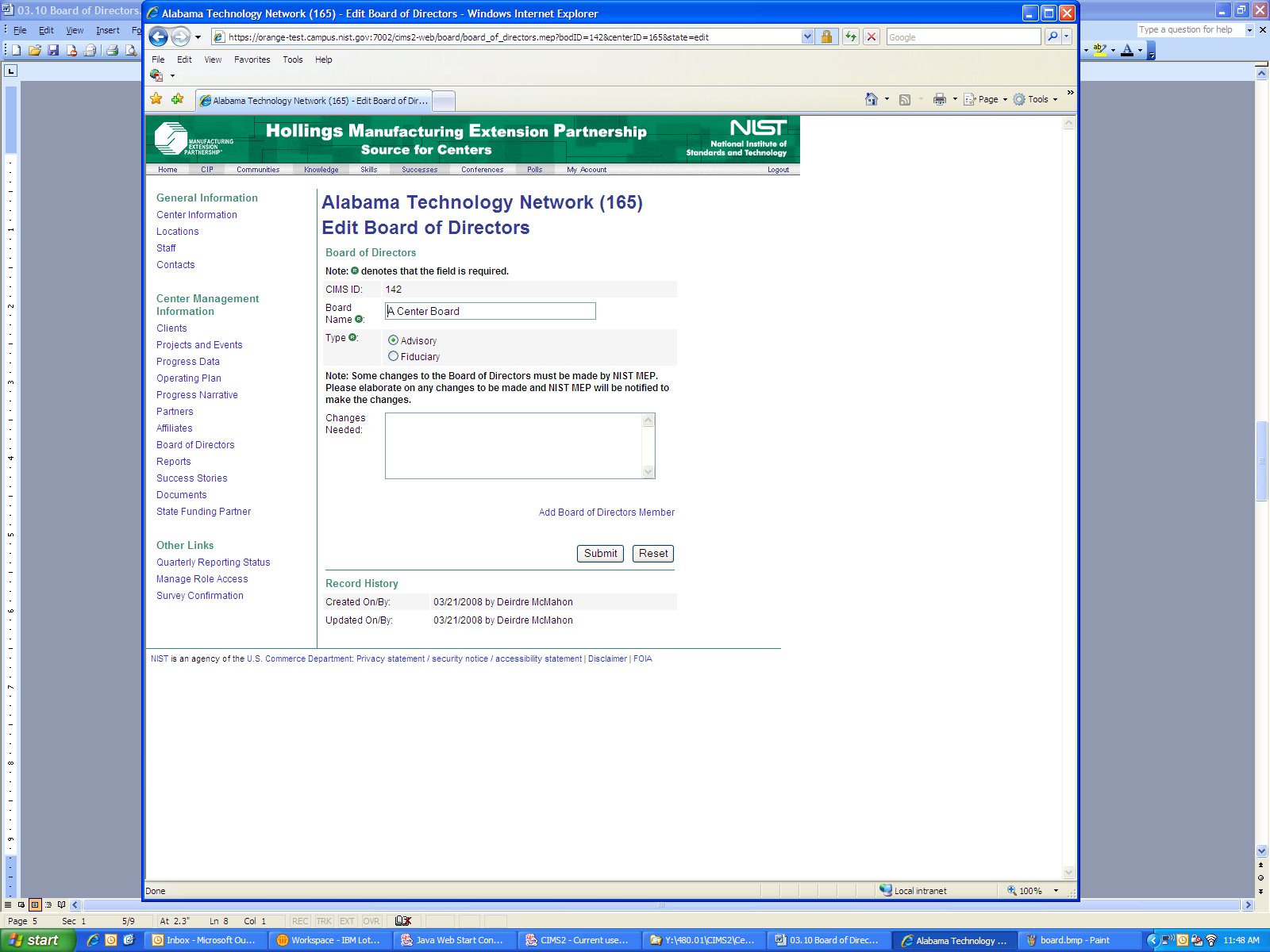Toggle EXT extend selection in Word status bar

pyautogui.click(x=347, y=921)
